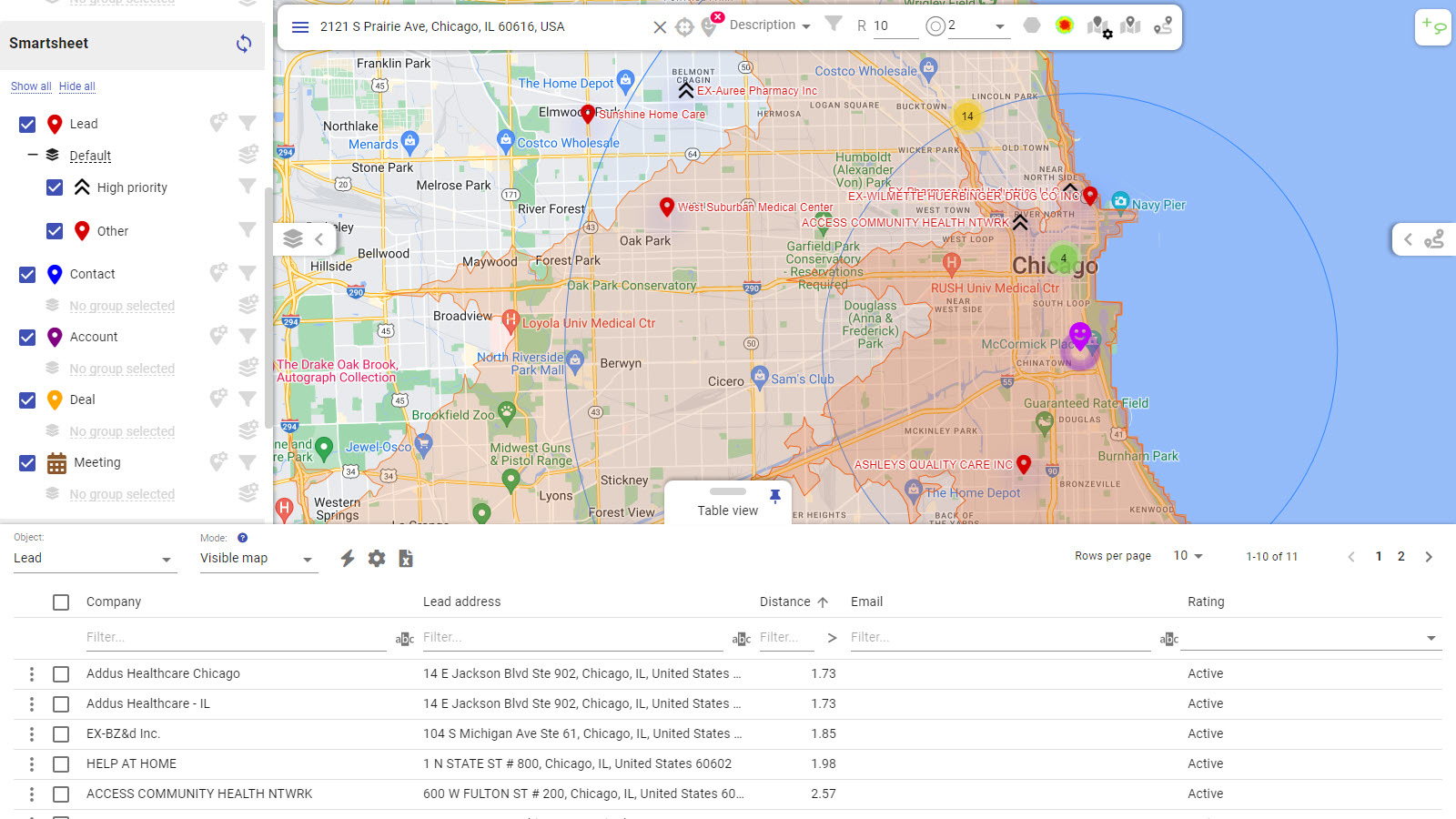Open table settings gear icon

377,558
